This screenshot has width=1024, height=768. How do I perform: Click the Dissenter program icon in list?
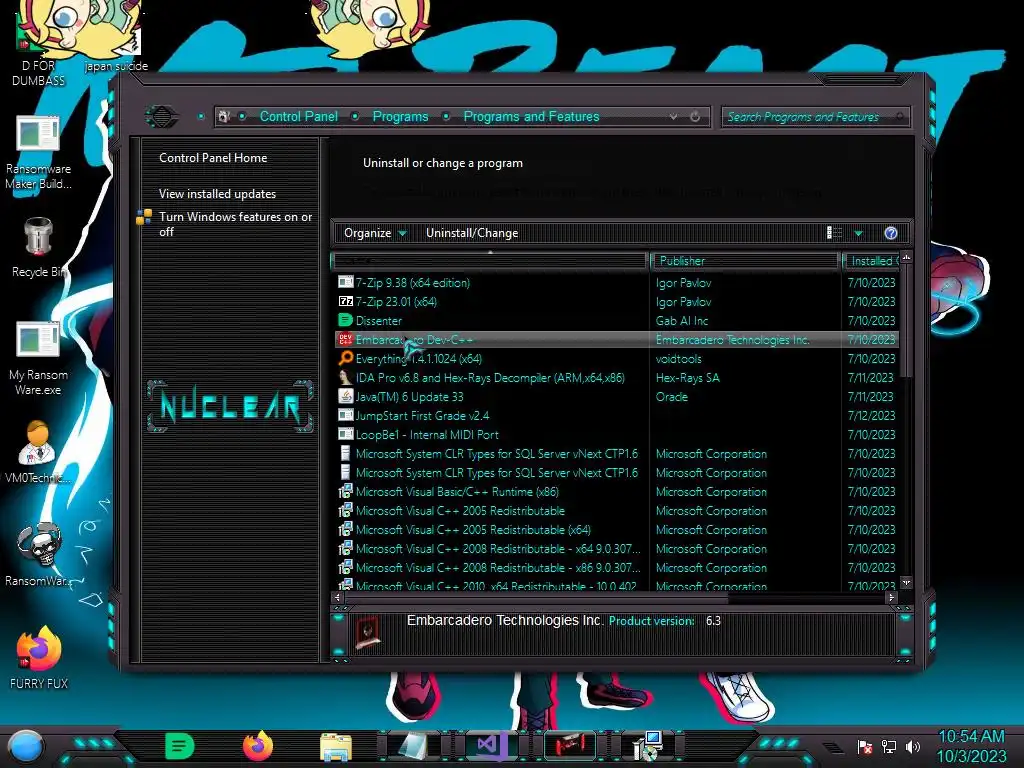coord(345,321)
